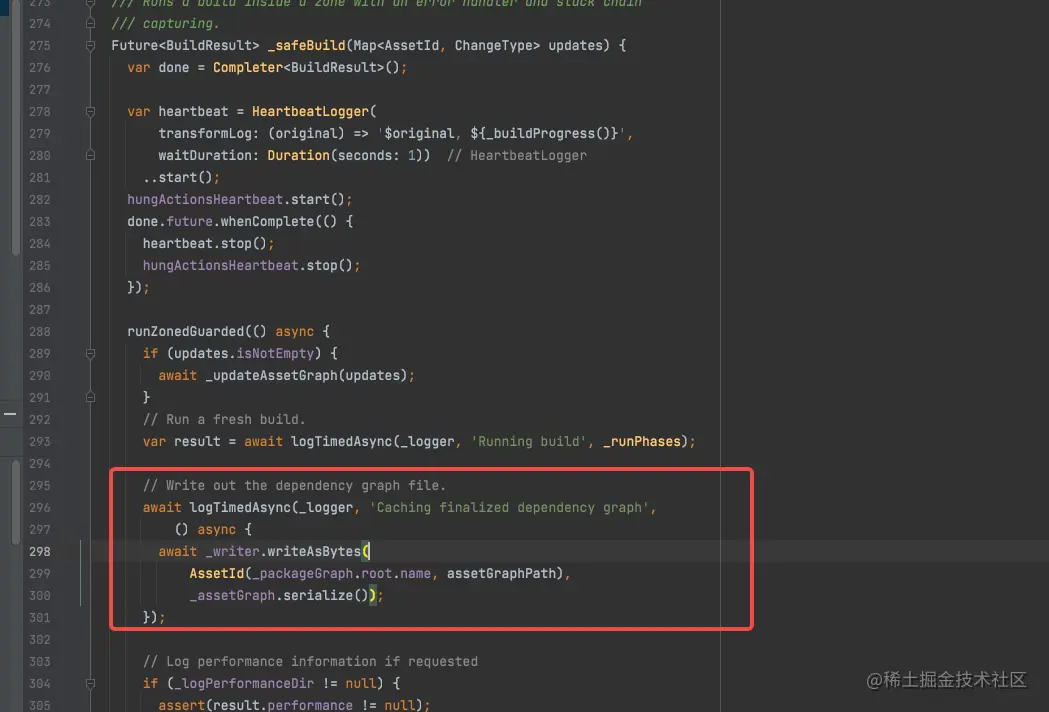
Task: Click the Future<BuildResult> return type
Action: point(185,46)
